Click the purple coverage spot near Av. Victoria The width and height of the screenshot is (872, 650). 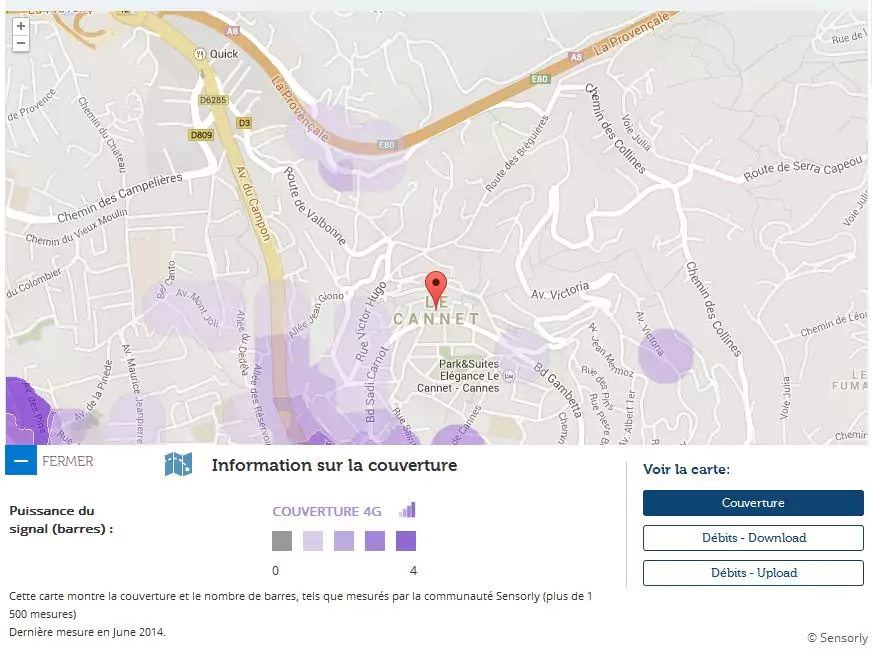[666, 355]
